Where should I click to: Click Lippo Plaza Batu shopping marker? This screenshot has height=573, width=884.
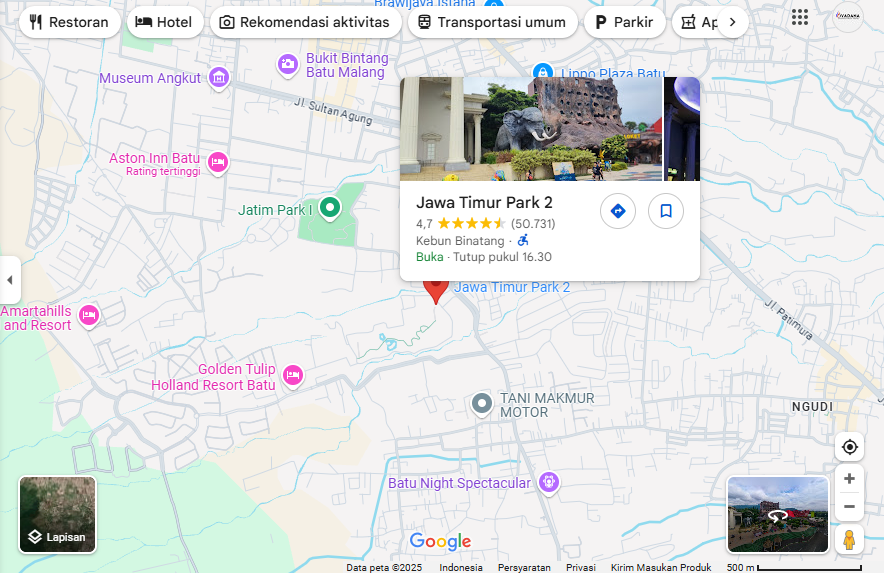(x=542, y=71)
